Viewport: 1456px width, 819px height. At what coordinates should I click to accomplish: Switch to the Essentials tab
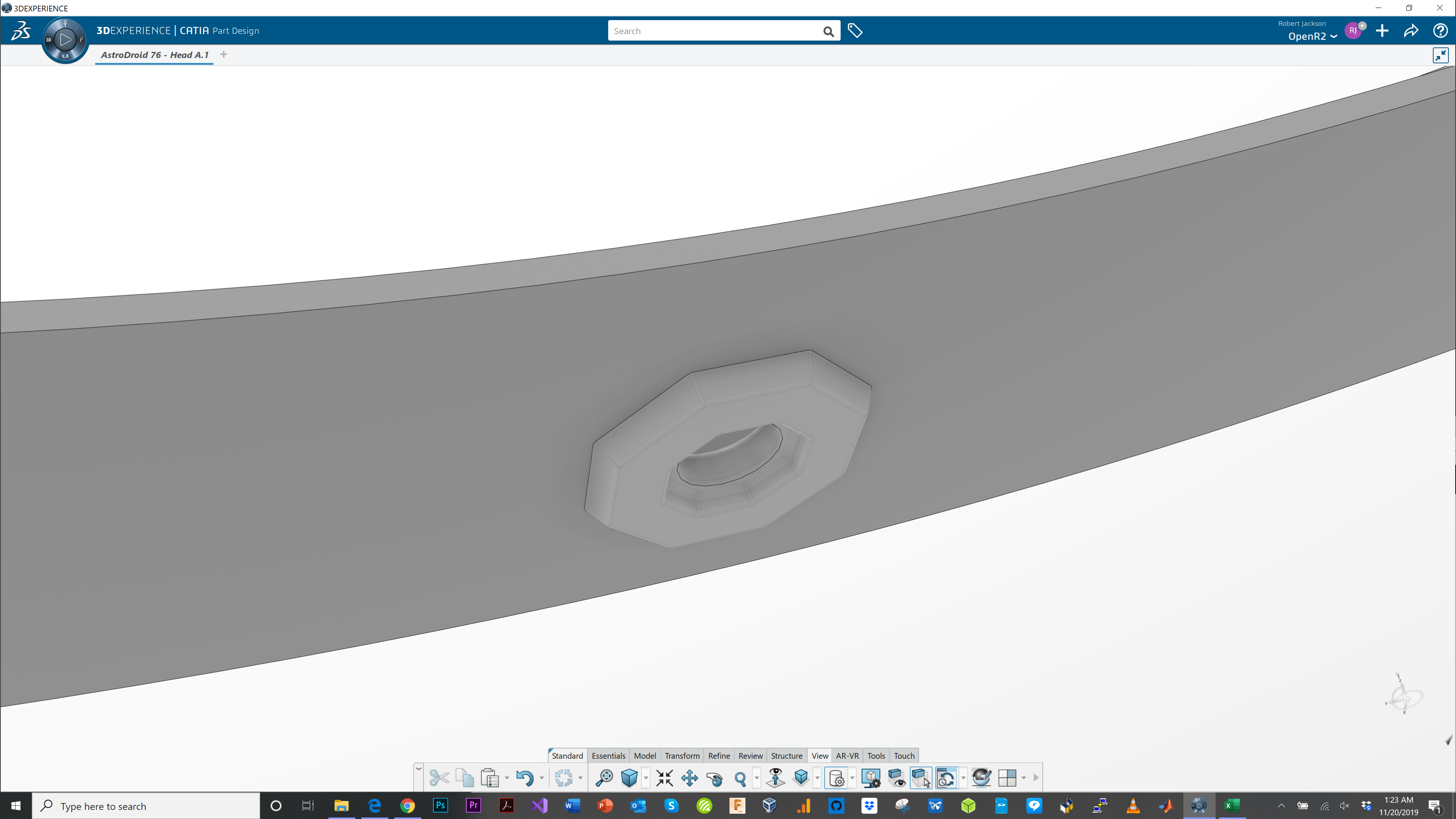608,756
